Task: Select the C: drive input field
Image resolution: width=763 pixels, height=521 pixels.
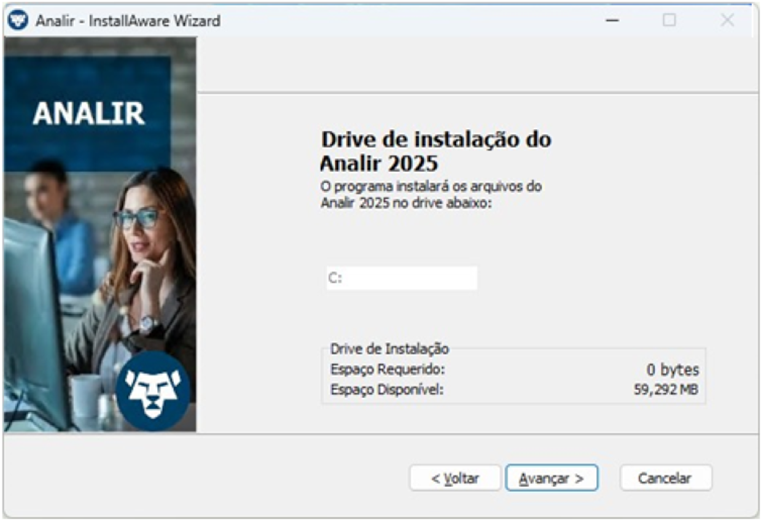Action: (401, 278)
